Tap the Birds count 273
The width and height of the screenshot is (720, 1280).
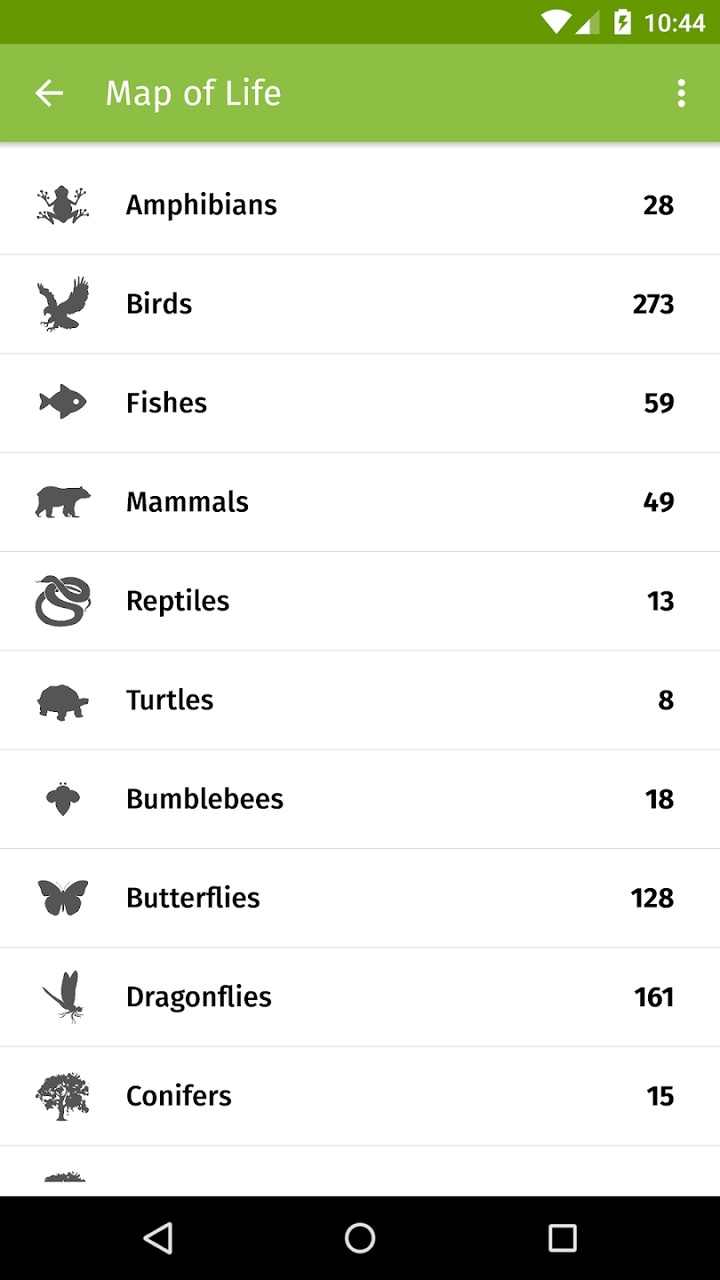click(x=653, y=304)
